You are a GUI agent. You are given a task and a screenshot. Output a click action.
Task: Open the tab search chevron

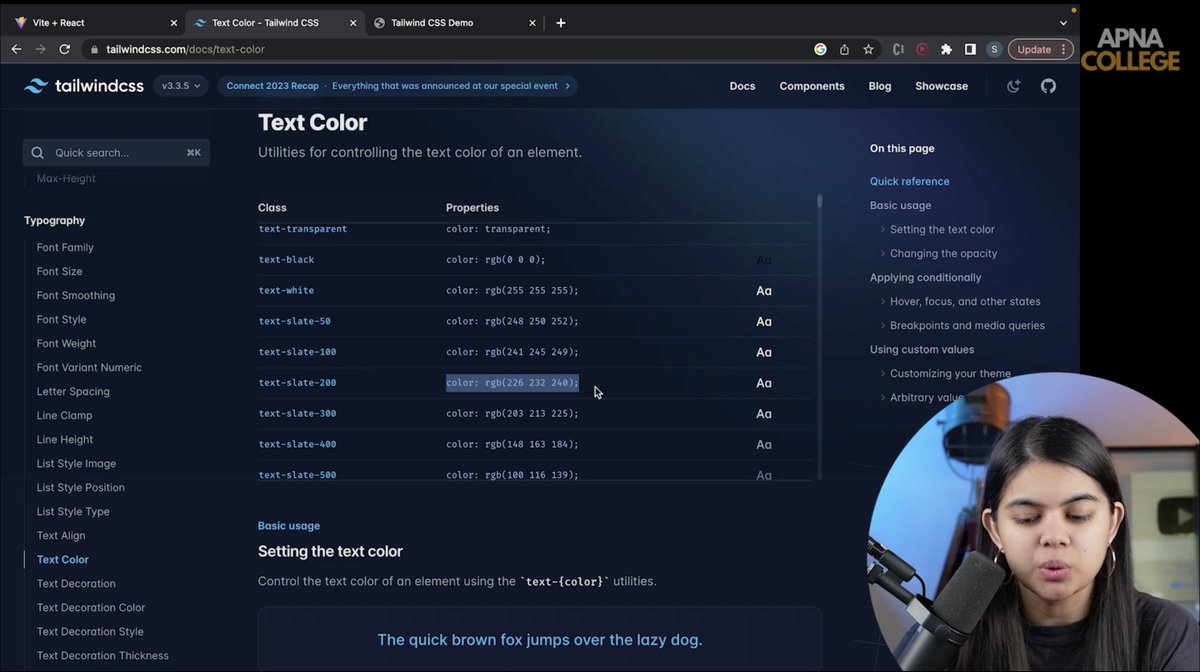coord(1063,22)
